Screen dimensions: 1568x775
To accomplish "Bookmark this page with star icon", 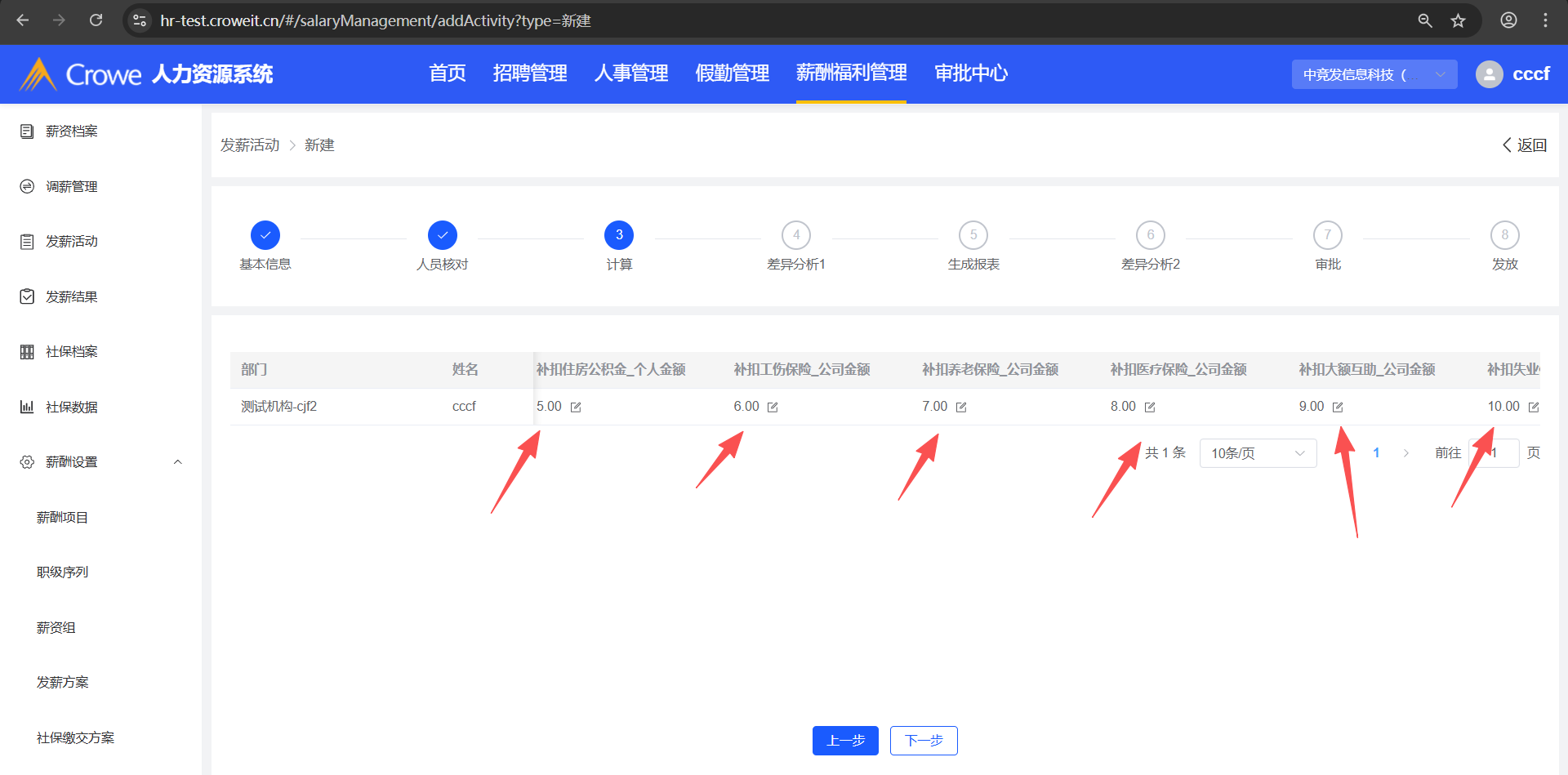I will click(1458, 20).
